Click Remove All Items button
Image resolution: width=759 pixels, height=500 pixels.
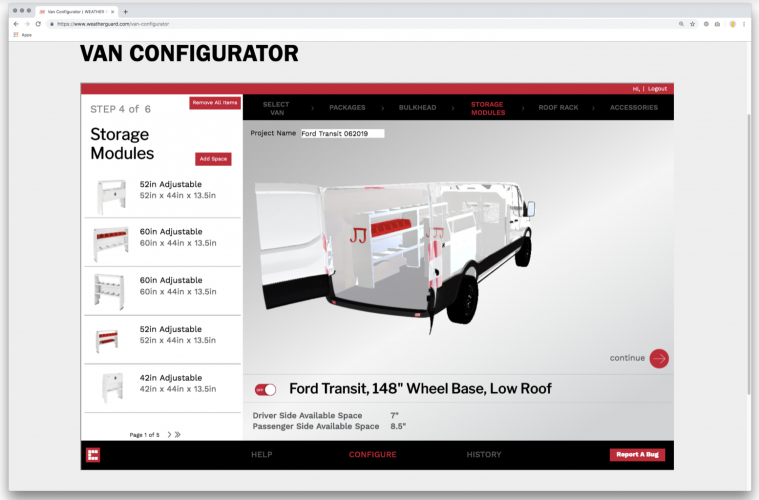click(x=215, y=103)
